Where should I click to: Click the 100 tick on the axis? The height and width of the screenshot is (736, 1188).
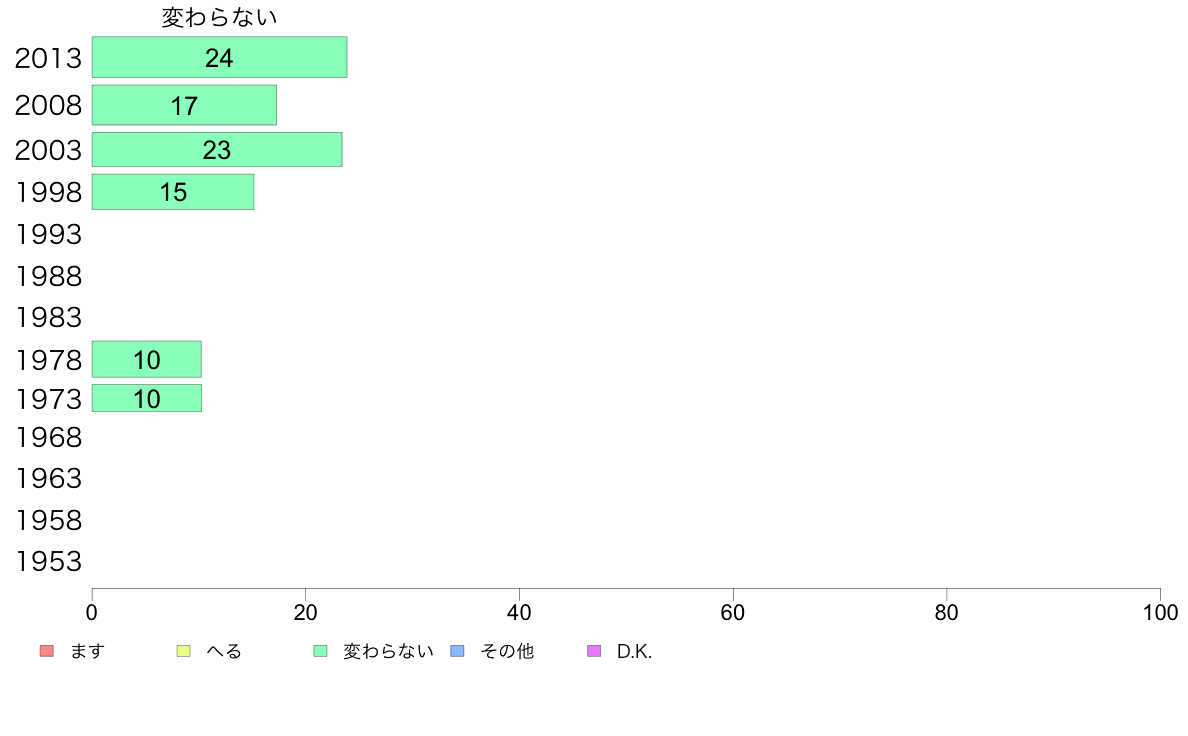click(1160, 612)
